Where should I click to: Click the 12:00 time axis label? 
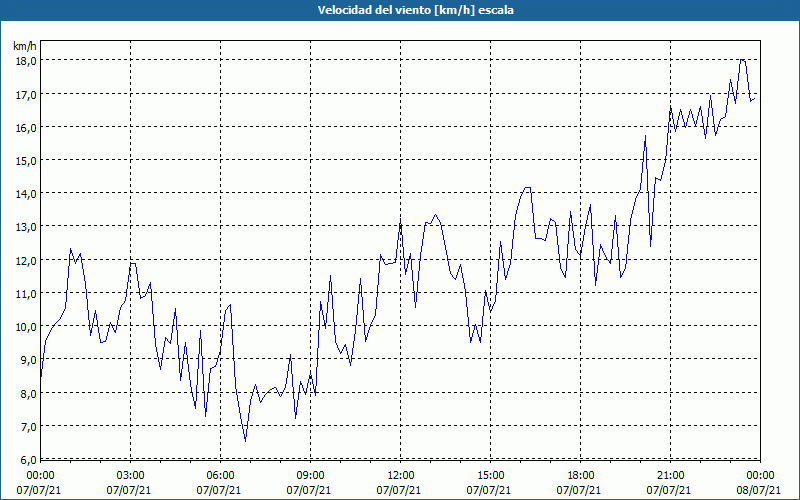401,476
